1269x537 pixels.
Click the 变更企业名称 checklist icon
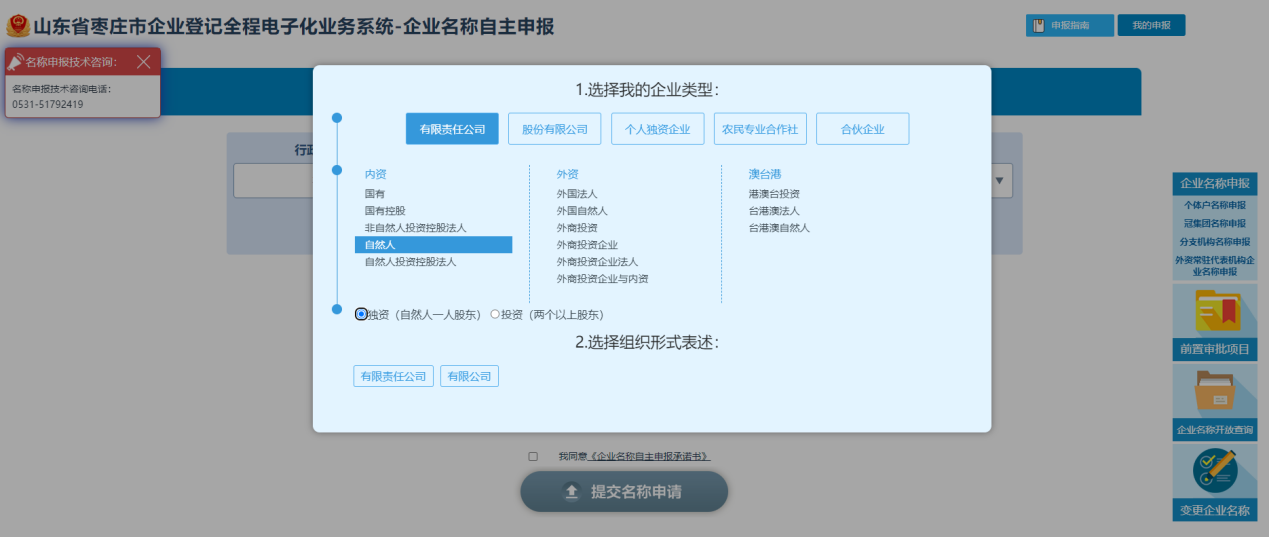coord(1215,470)
